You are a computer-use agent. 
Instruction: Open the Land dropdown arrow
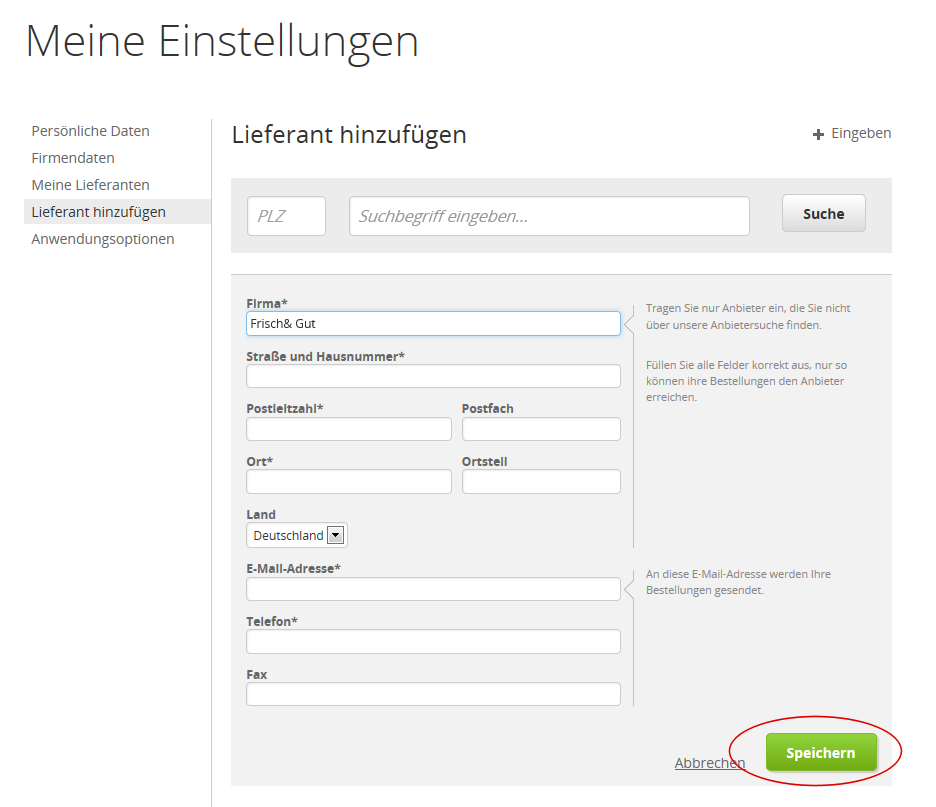pyautogui.click(x=336, y=535)
